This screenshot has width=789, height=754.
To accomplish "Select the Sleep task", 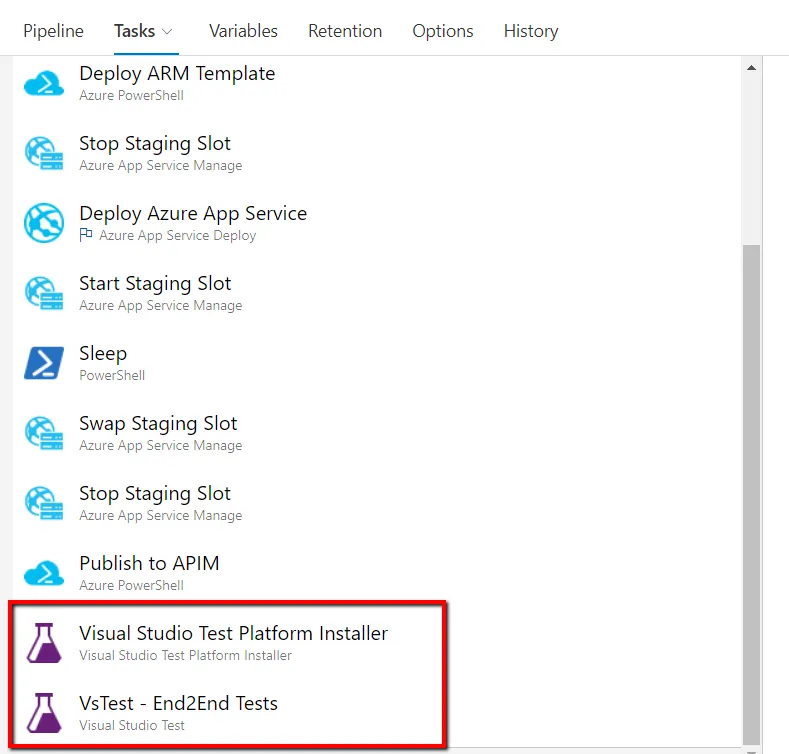I will [377, 363].
